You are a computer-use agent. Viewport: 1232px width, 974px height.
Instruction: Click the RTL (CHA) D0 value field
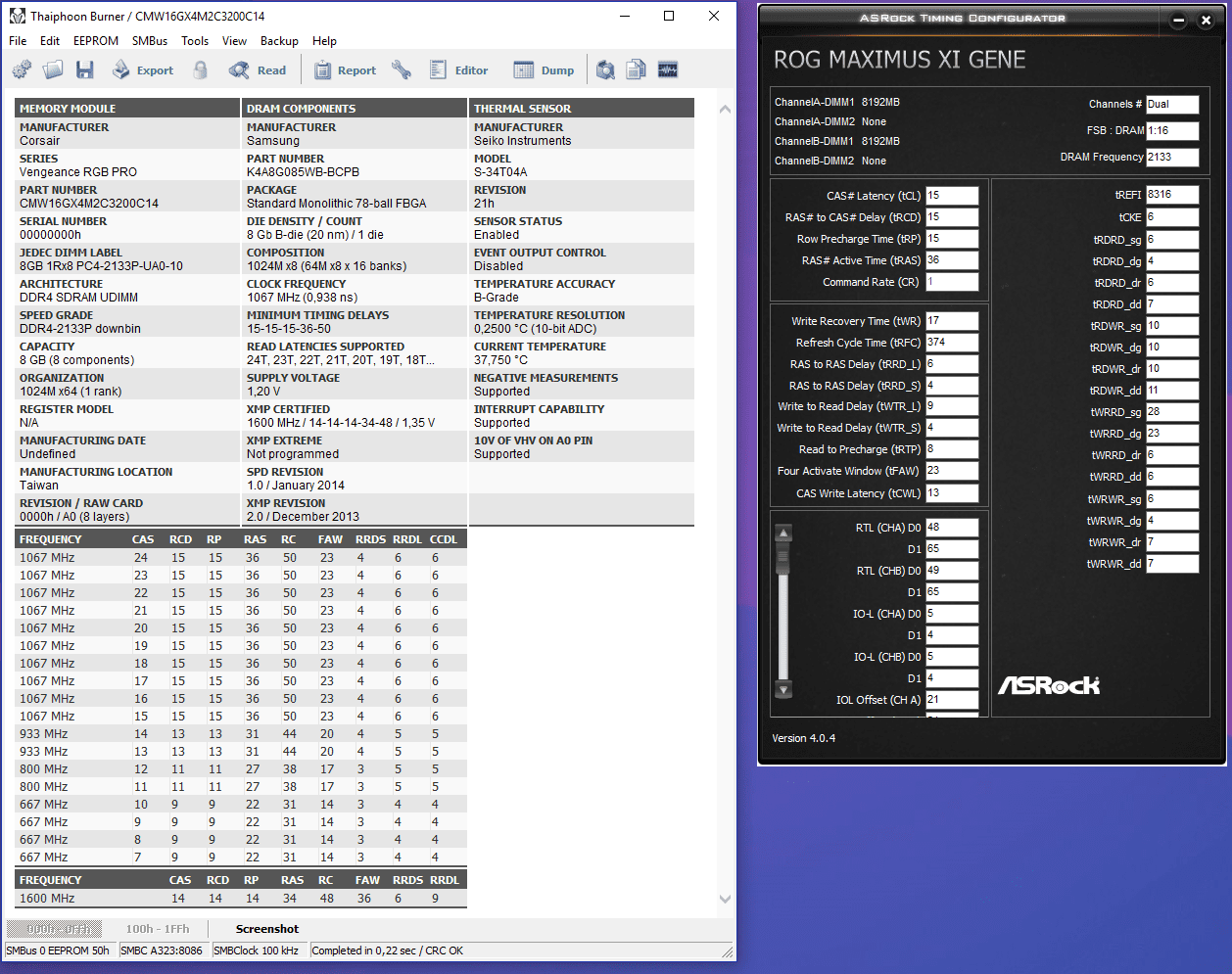[952, 528]
